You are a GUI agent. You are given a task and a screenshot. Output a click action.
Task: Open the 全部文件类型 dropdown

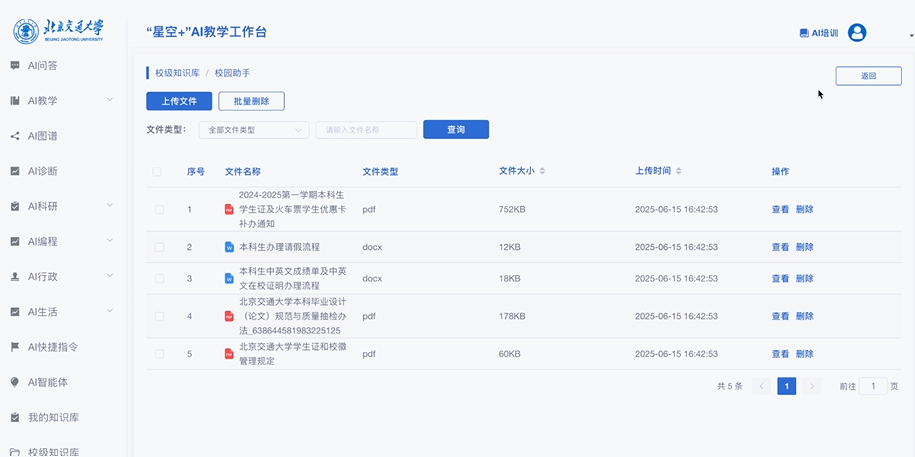tap(254, 130)
